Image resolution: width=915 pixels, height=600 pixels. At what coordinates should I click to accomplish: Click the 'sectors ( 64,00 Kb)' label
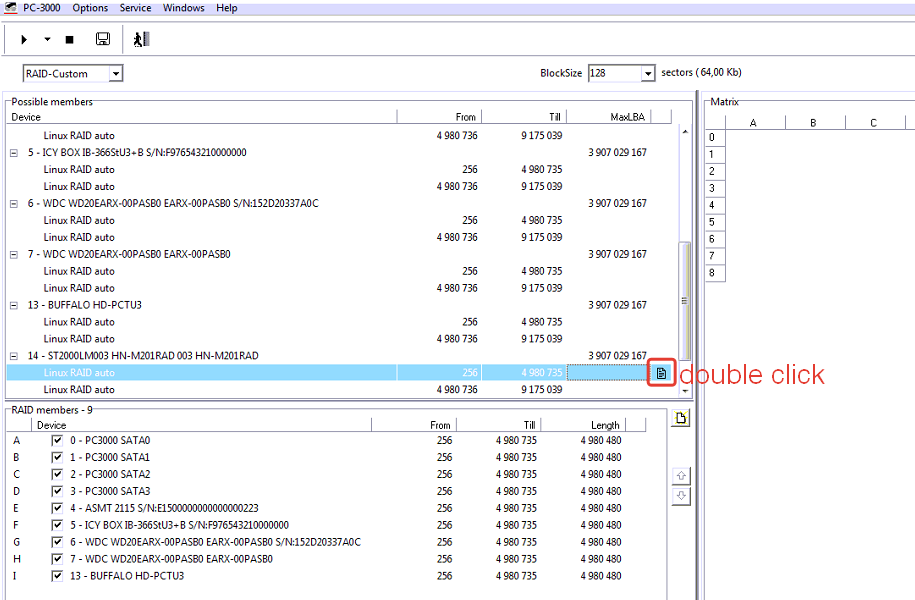tap(701, 73)
